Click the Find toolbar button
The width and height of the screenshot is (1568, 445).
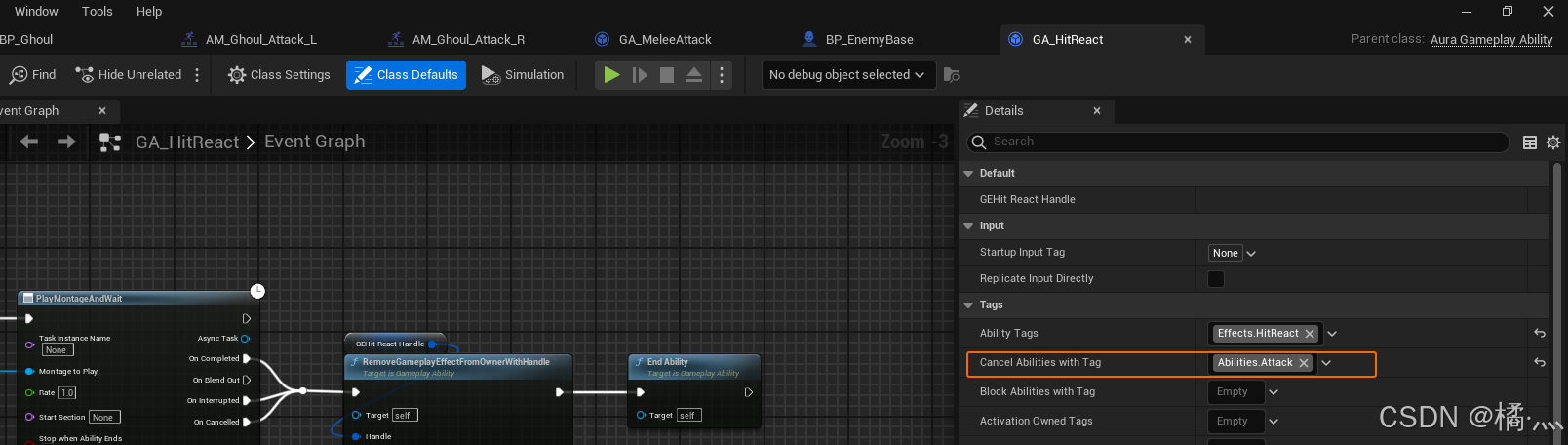33,75
